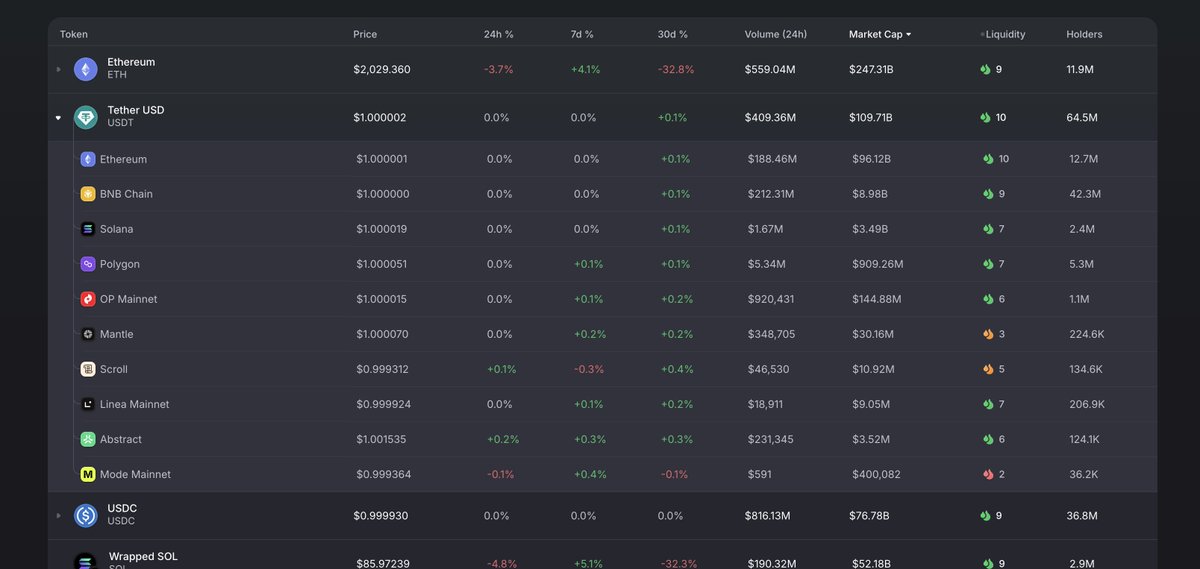Click ETH market cap $247.31B
1200x569 pixels.
click(x=871, y=69)
